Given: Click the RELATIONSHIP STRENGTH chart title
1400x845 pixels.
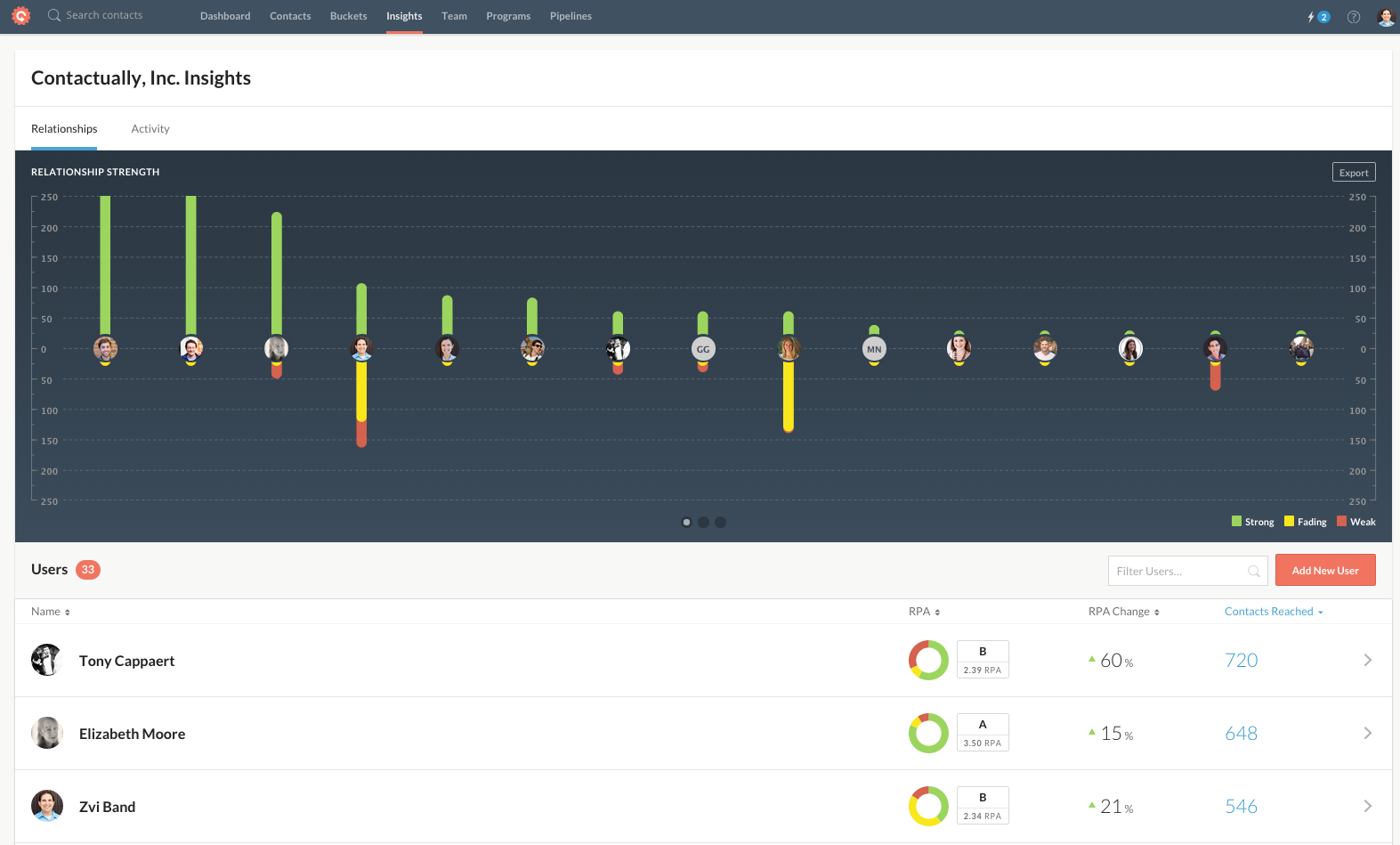Looking at the screenshot, I should tap(95, 172).
